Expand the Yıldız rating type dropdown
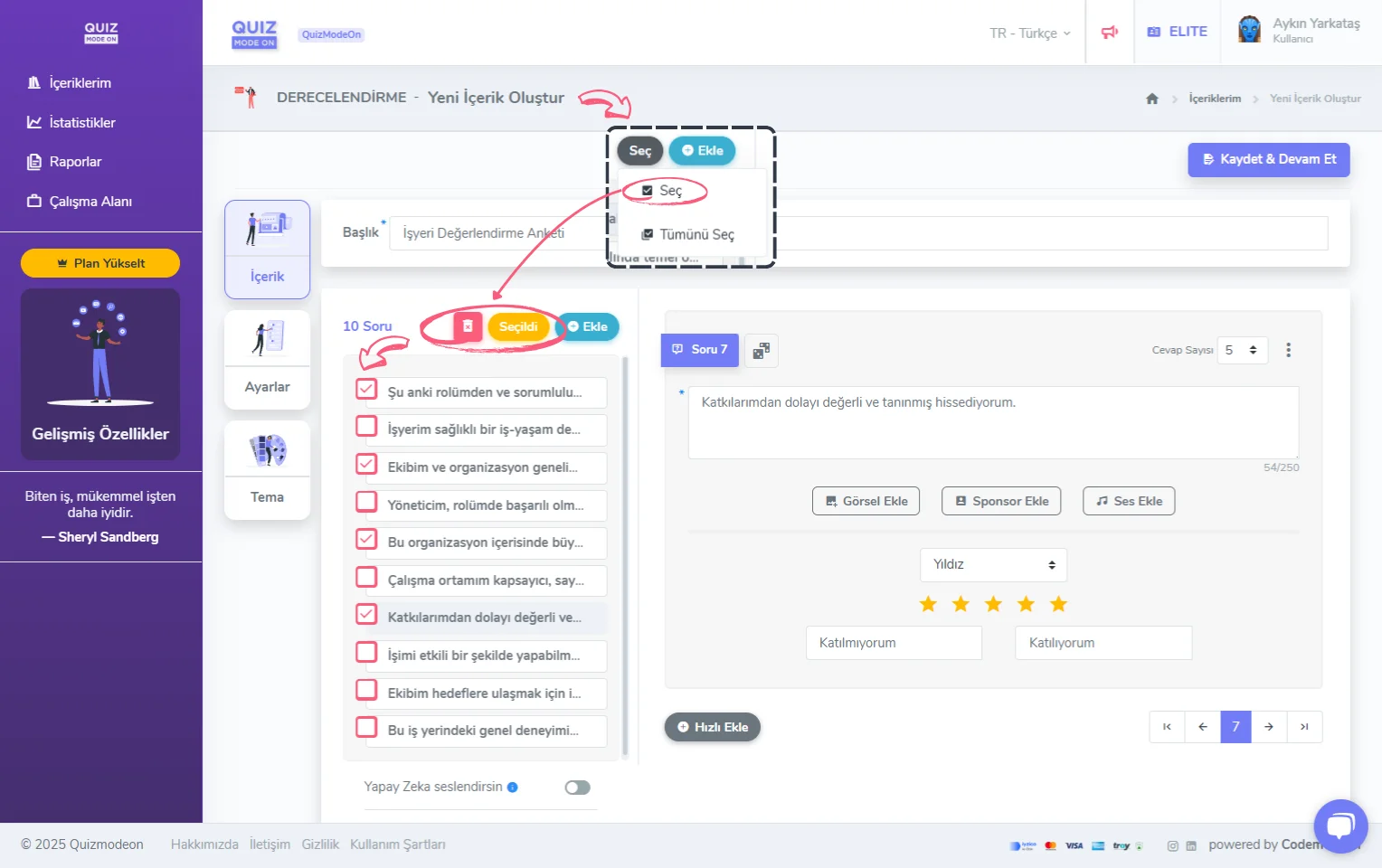This screenshot has height=868, width=1382. pyautogui.click(x=993, y=565)
